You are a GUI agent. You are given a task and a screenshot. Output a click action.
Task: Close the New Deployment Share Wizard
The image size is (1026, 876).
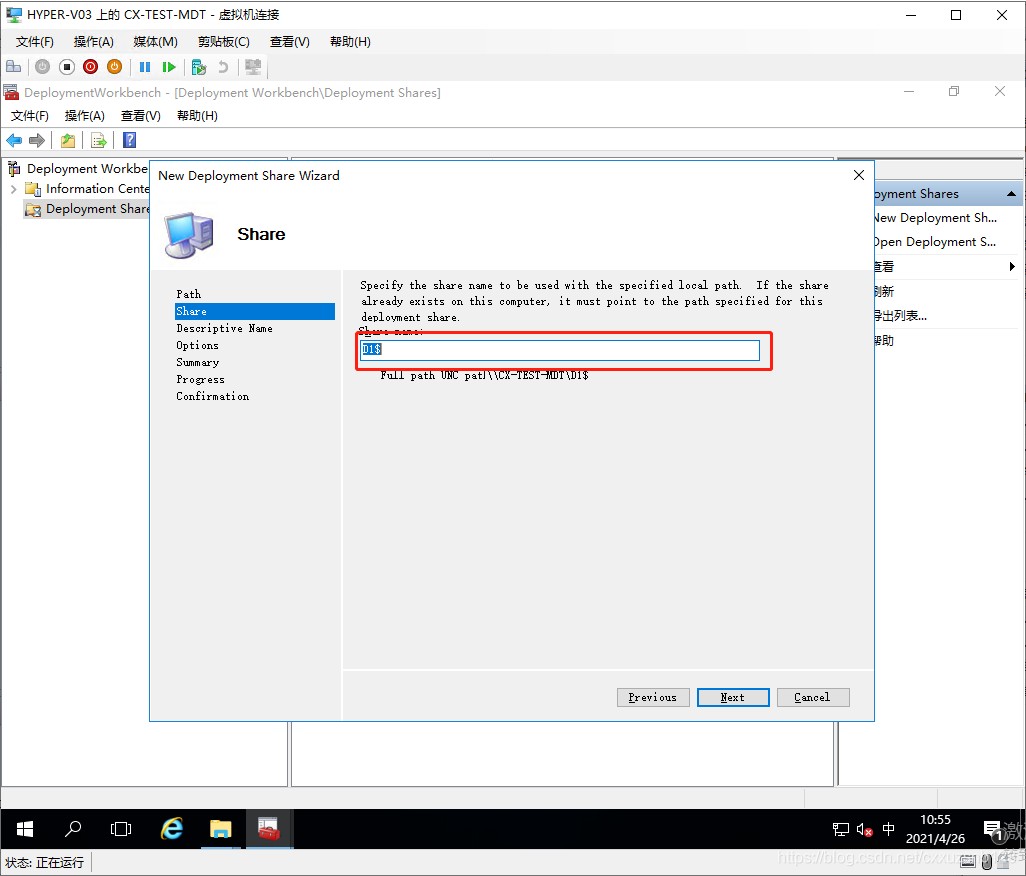858,175
